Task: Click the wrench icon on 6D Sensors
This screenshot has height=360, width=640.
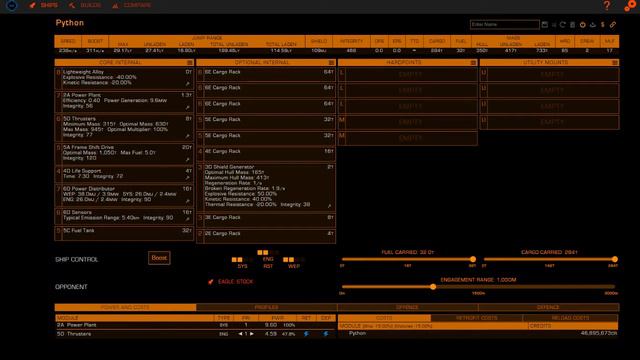Action: pos(188,219)
